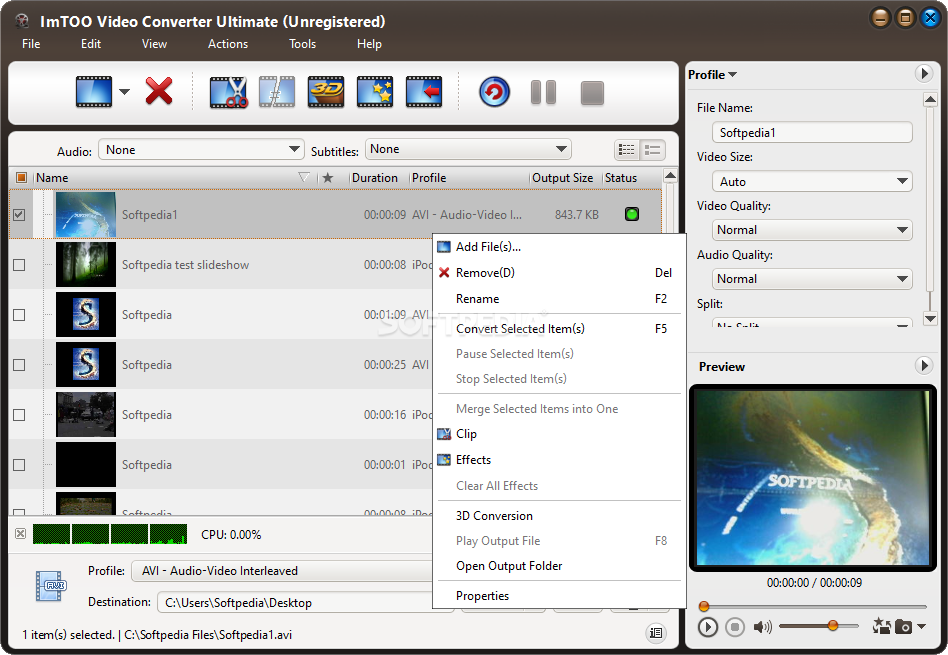Check the checkbox of the 00:01:09 Softpedia file
The width and height of the screenshot is (948, 655).
(x=19, y=315)
